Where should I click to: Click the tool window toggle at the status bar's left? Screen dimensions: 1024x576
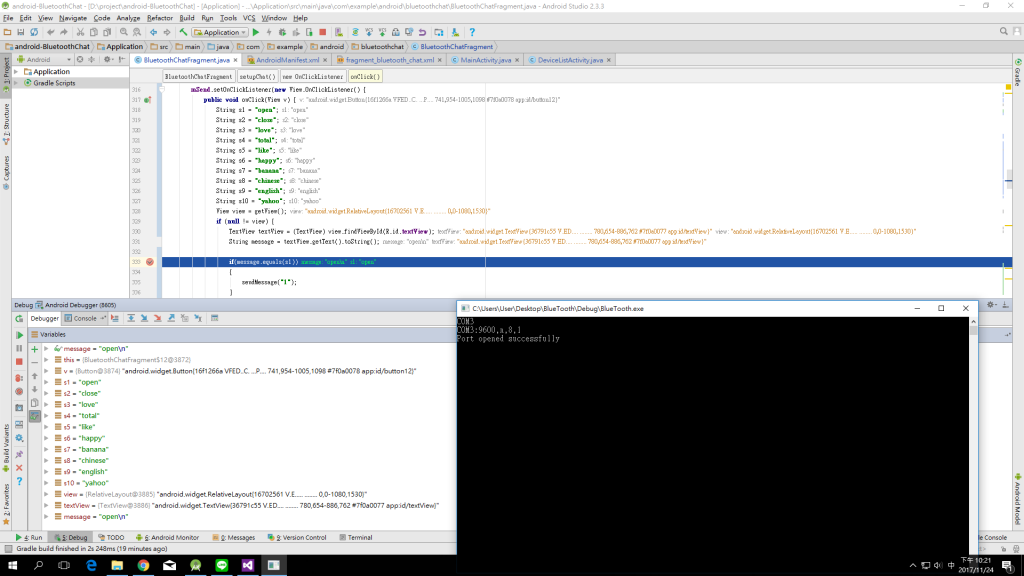coord(7,549)
